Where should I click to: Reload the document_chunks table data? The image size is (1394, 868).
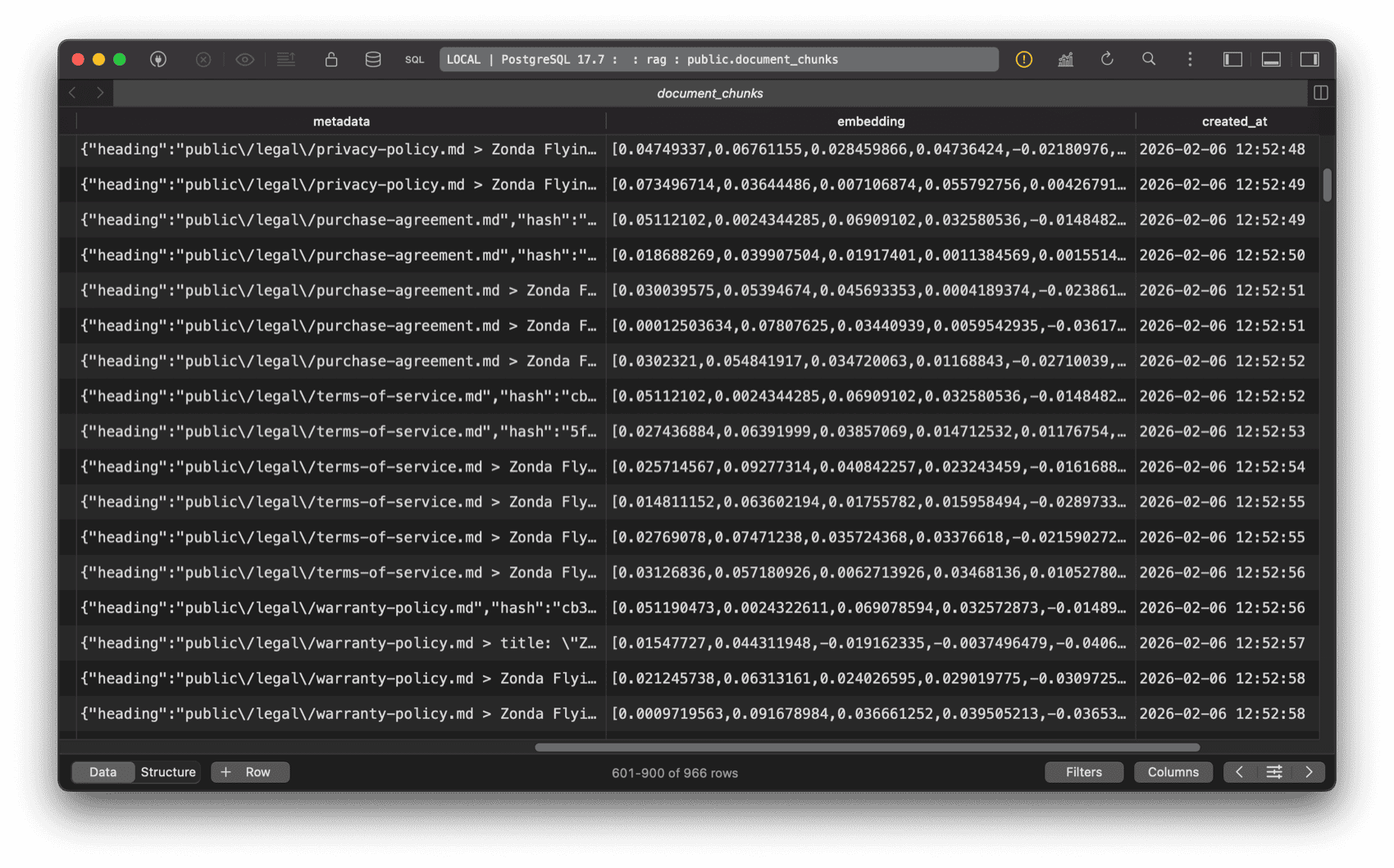pyautogui.click(x=1107, y=59)
